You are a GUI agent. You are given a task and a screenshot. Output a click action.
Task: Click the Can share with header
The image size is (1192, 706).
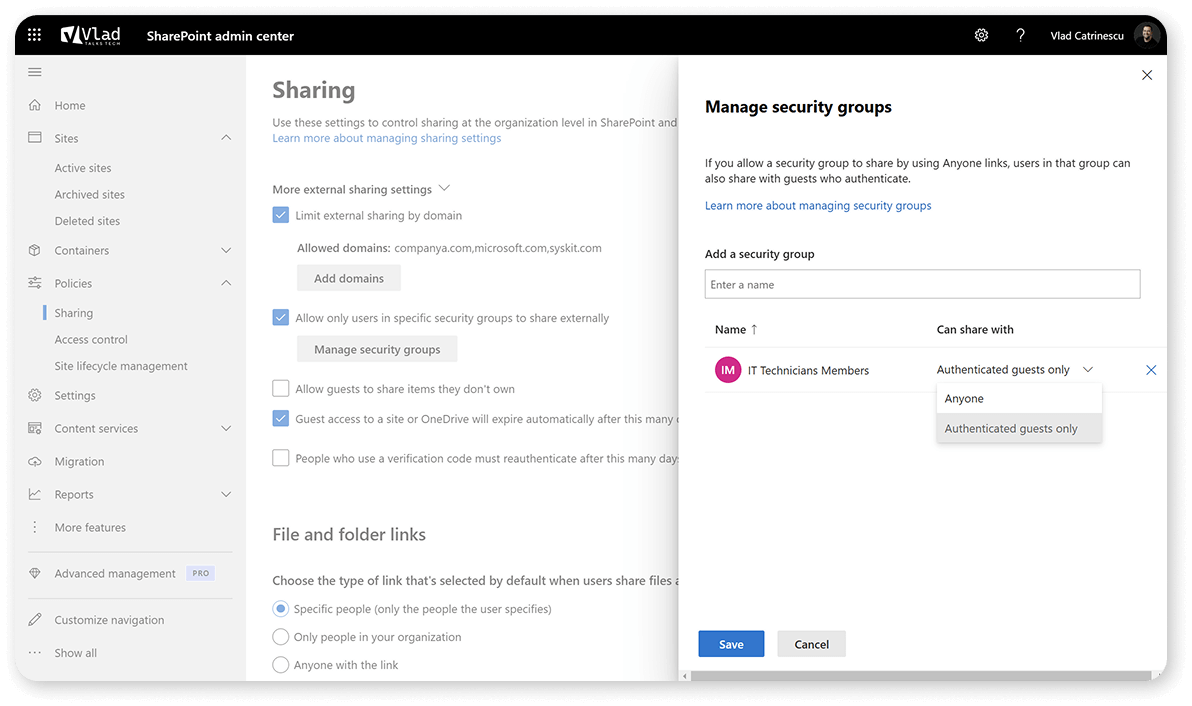(975, 329)
